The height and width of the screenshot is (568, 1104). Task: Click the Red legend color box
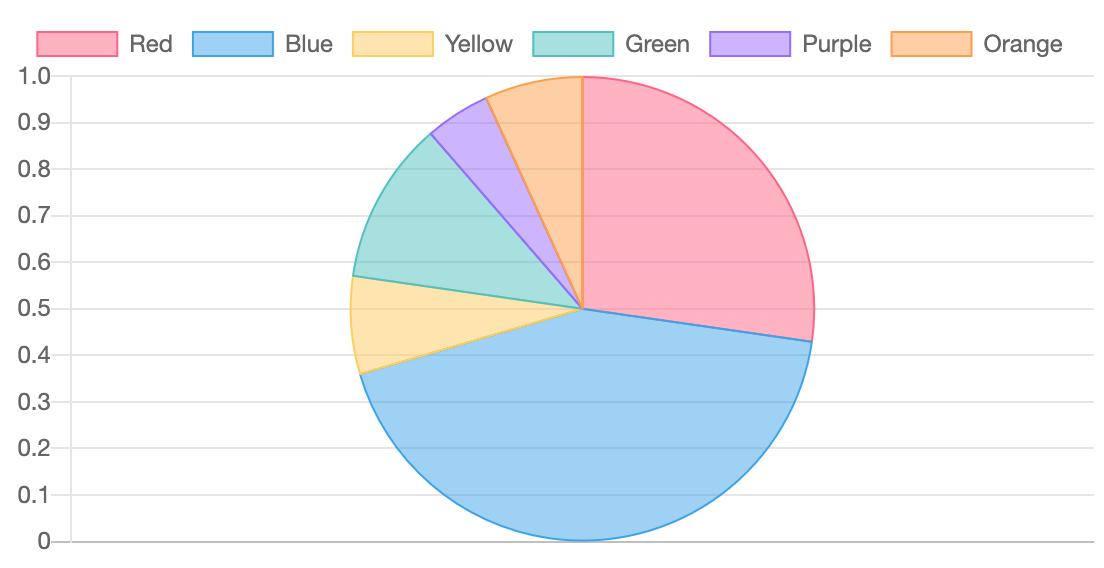[x=77, y=44]
